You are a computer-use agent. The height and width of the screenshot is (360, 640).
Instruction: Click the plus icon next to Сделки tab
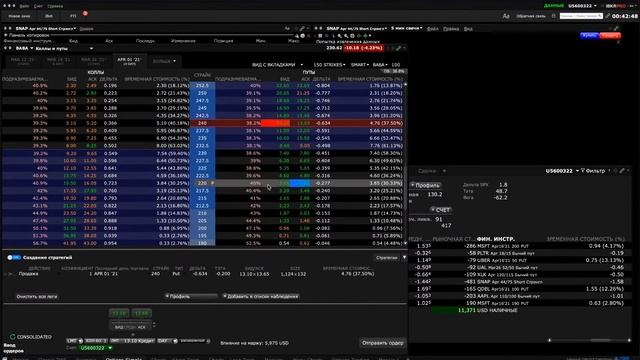[444, 171]
